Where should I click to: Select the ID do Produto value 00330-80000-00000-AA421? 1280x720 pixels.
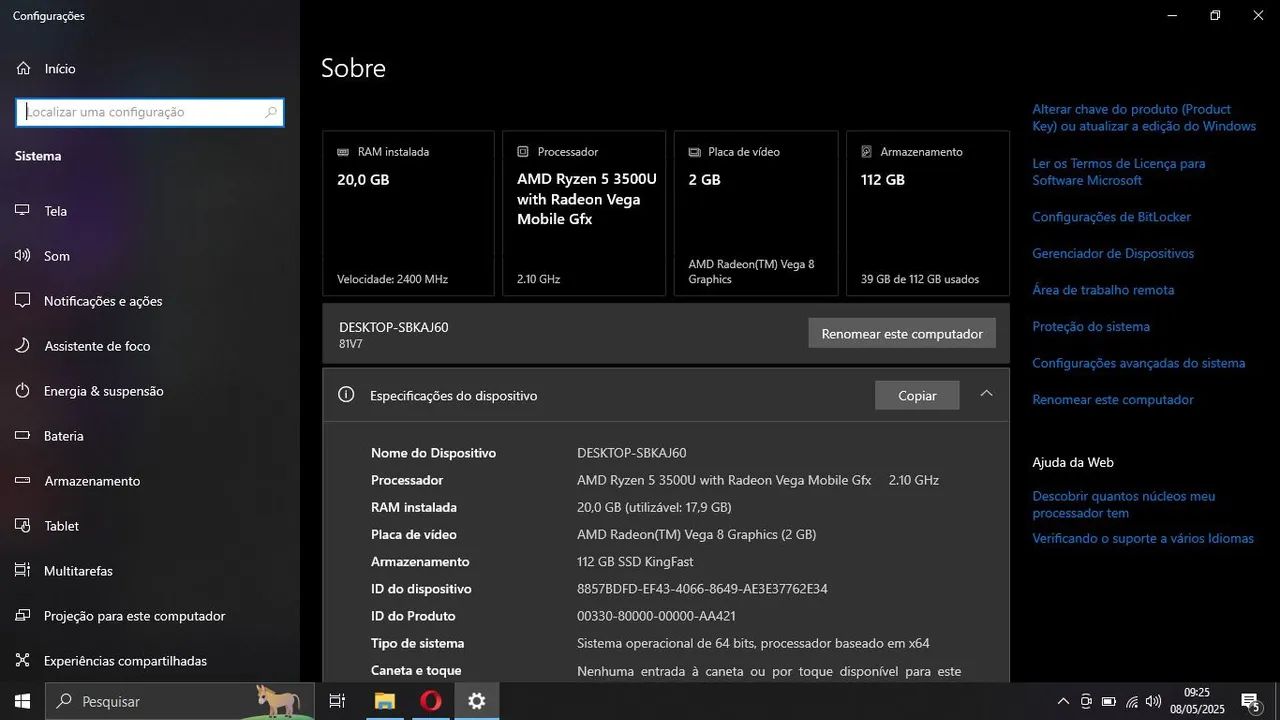point(656,616)
